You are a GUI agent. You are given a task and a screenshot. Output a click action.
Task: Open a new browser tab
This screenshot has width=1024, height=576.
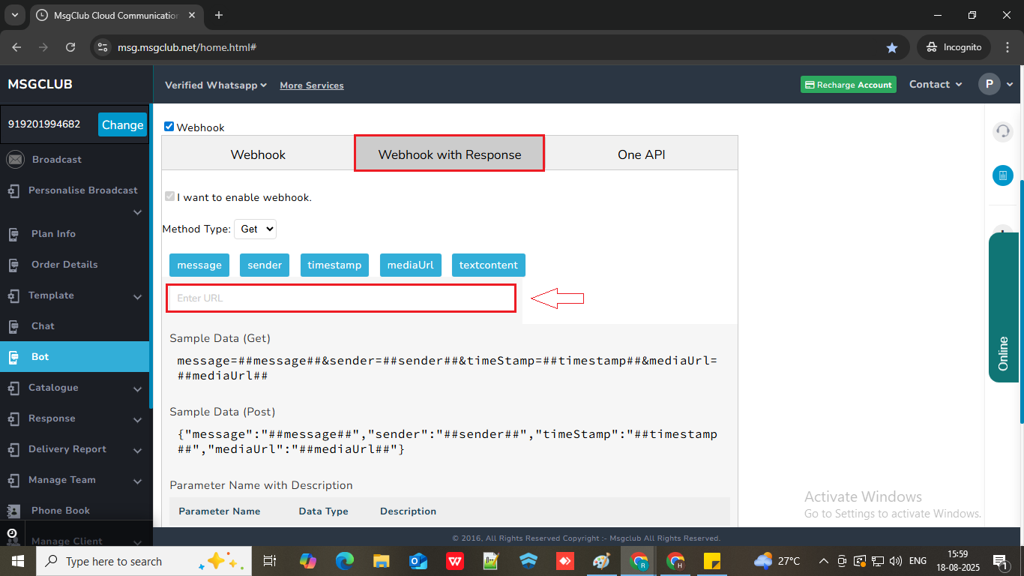click(219, 15)
